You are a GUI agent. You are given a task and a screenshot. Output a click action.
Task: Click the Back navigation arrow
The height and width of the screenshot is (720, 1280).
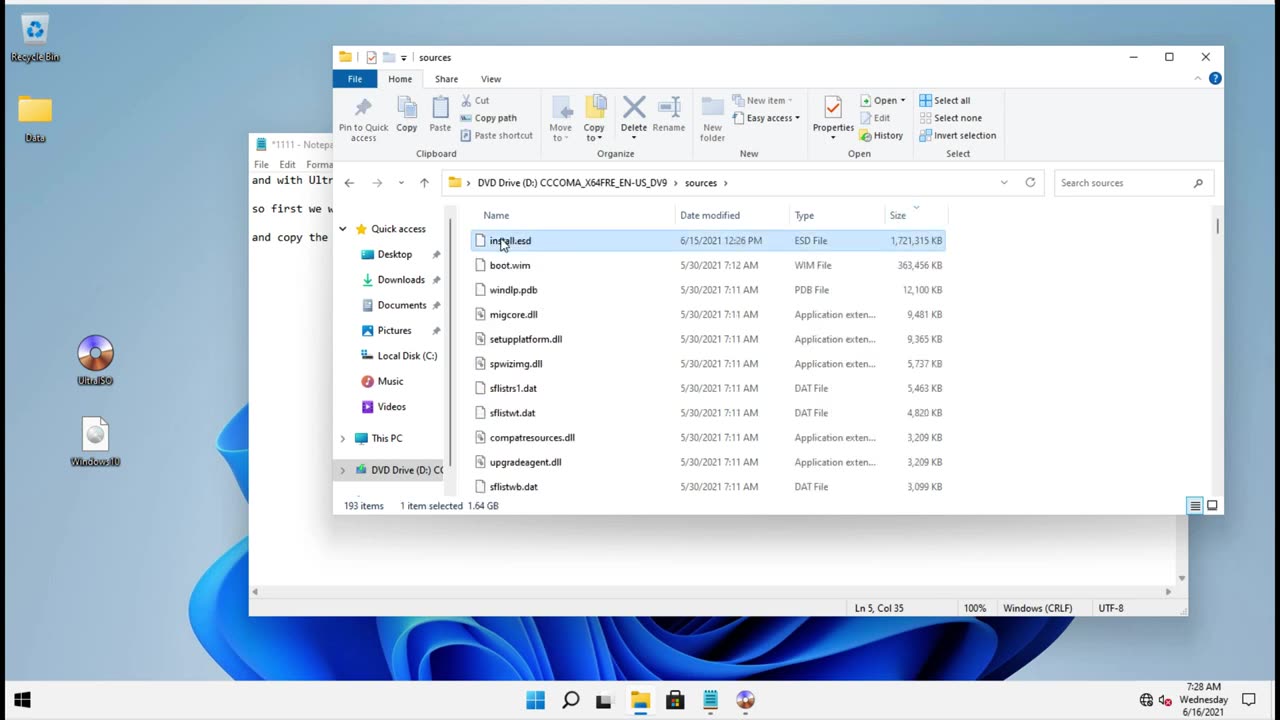(x=349, y=183)
